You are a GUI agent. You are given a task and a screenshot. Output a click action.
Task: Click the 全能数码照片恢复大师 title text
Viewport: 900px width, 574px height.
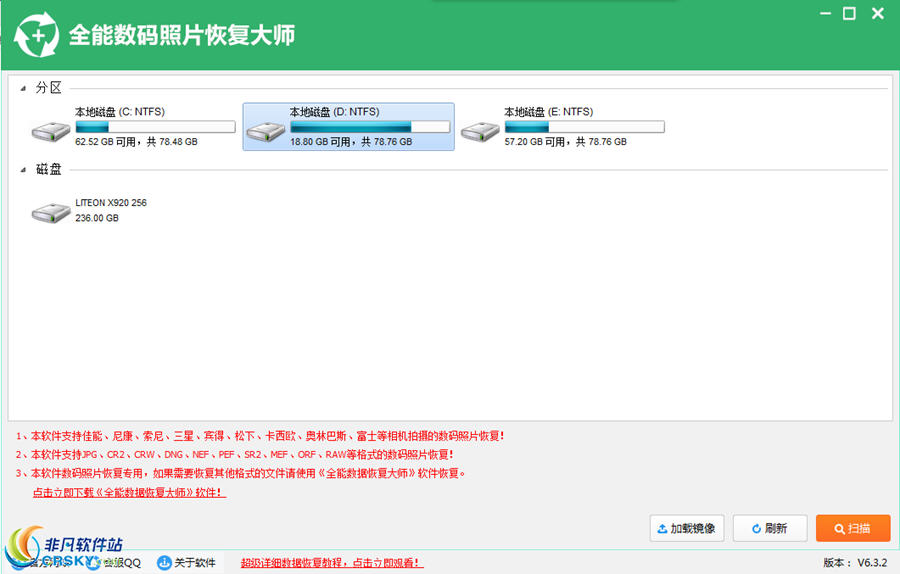tap(182, 35)
